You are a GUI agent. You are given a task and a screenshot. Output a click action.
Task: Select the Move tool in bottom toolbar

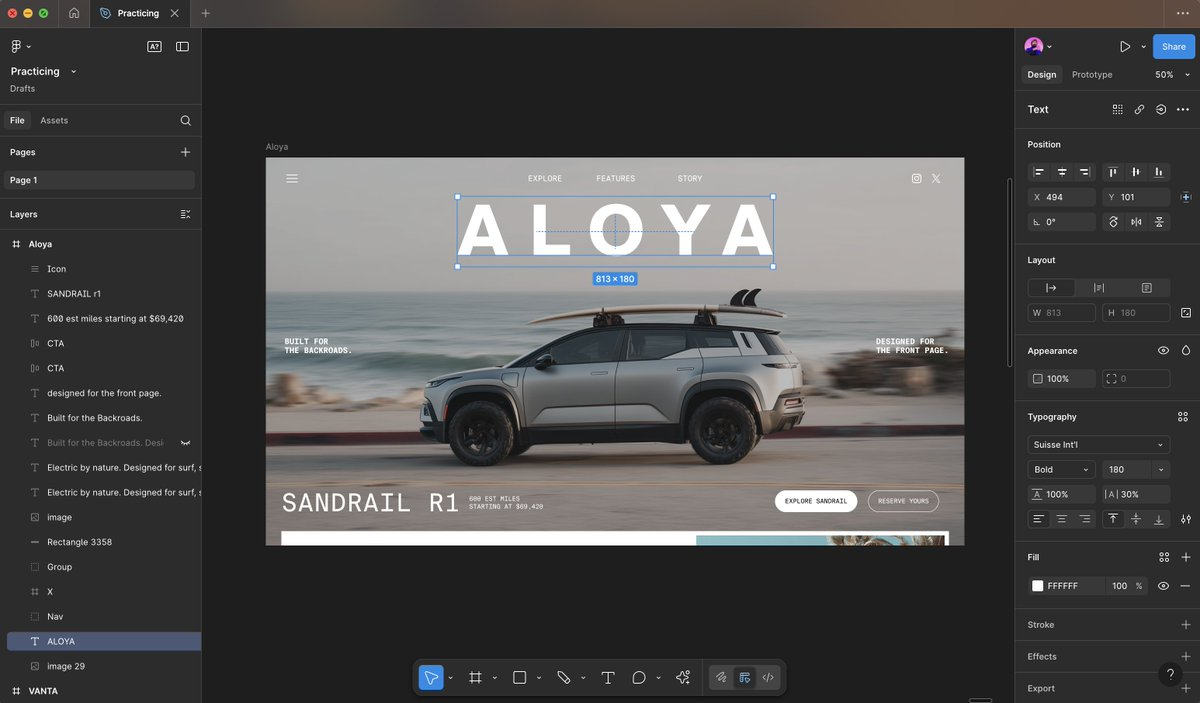[x=431, y=678]
